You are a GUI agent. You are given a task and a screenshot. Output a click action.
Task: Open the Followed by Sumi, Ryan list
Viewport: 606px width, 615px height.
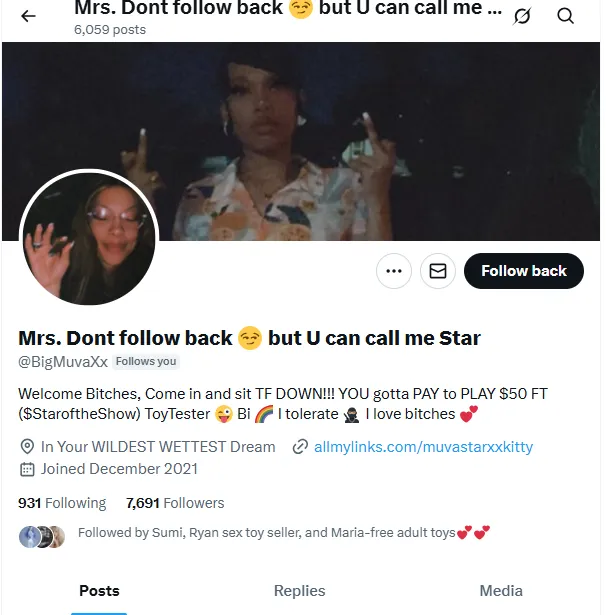284,533
